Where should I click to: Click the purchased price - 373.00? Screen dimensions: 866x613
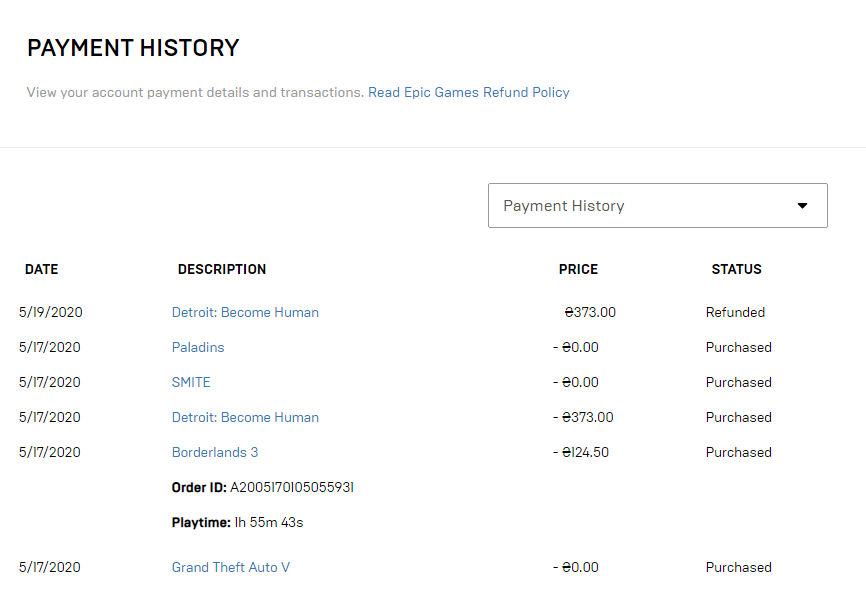click(x=583, y=417)
